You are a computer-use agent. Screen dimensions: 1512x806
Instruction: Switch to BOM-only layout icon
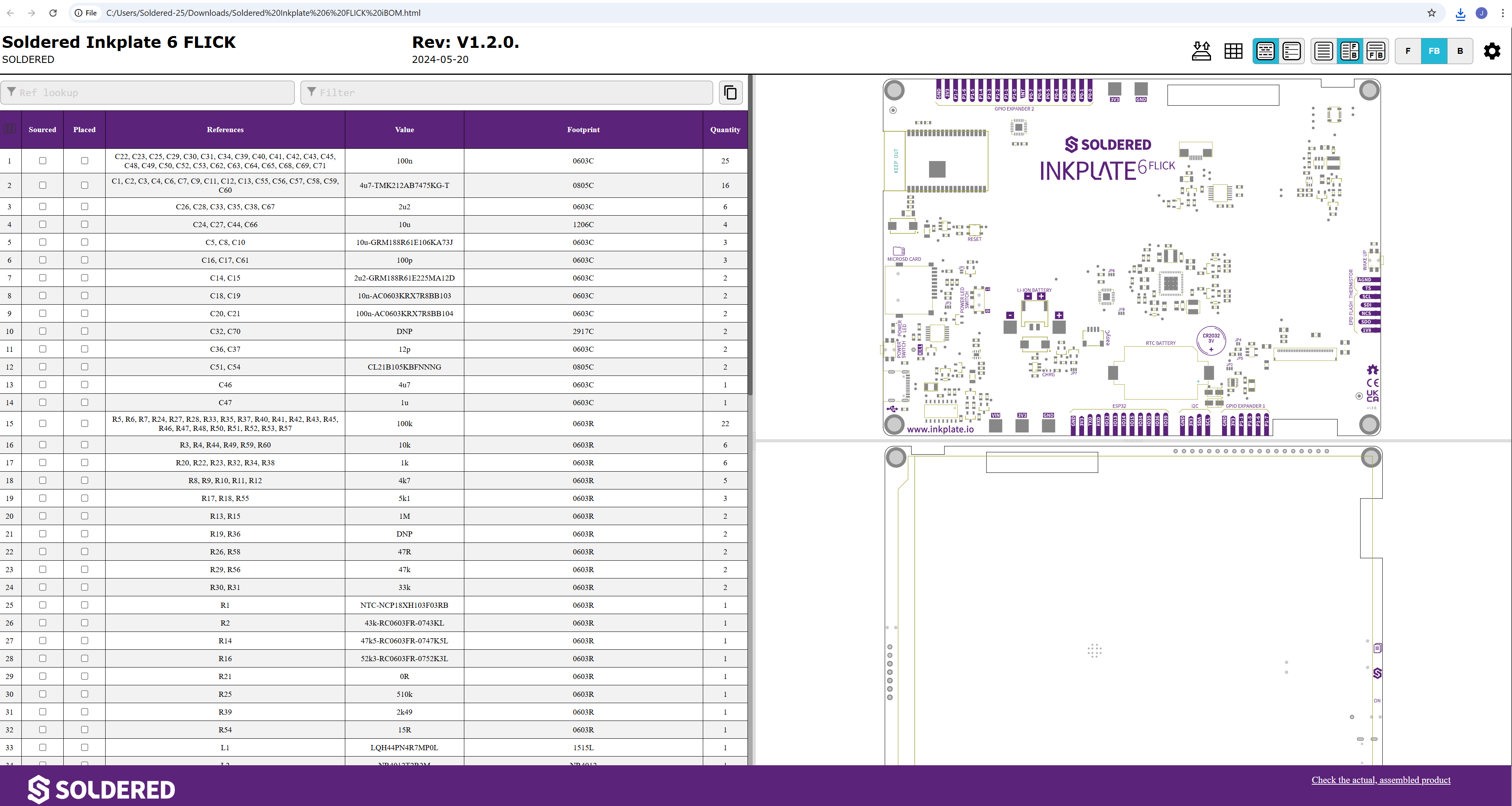(x=1324, y=51)
